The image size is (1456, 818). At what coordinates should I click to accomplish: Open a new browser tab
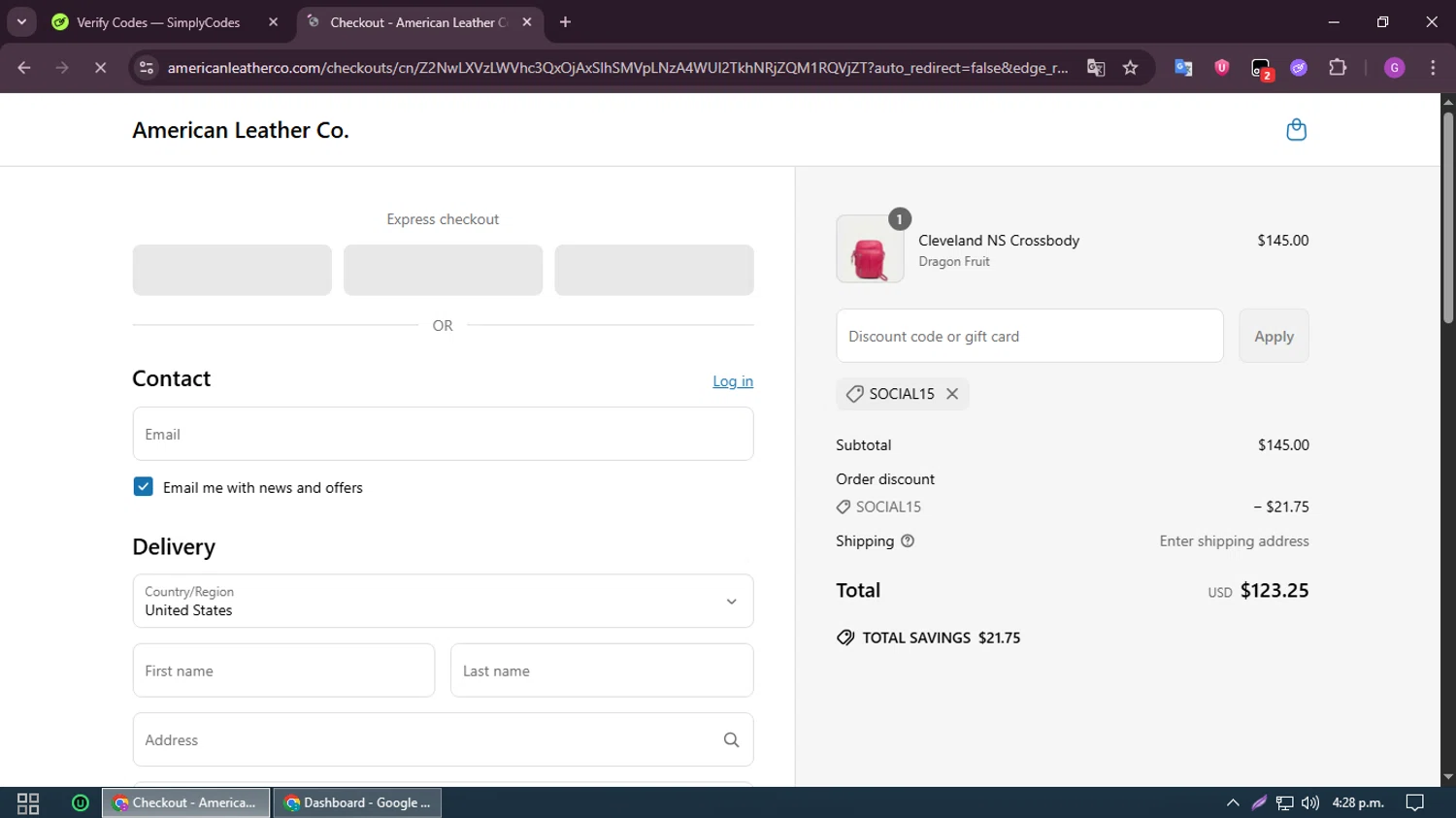(565, 22)
